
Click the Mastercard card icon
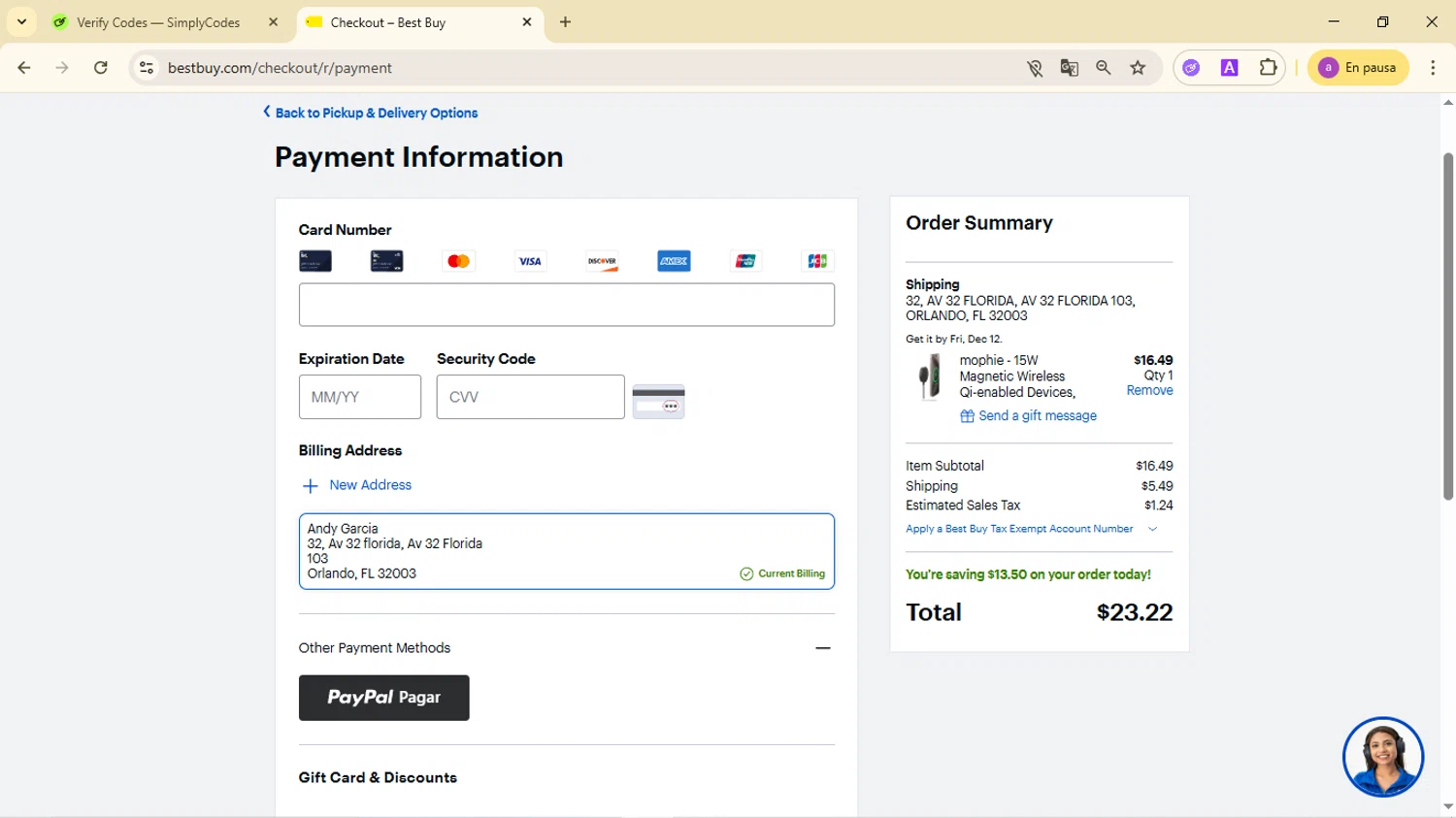(458, 261)
